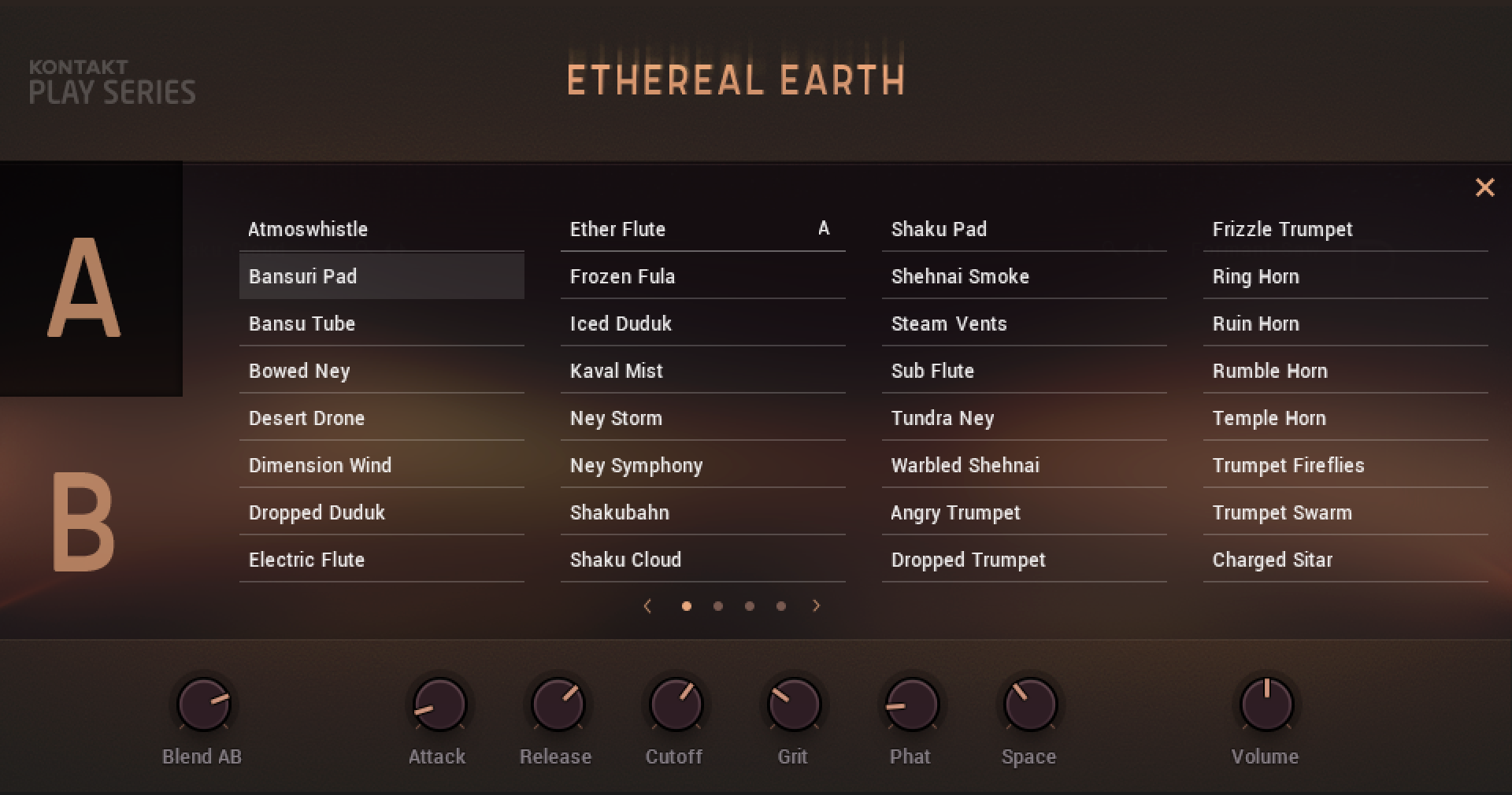Select sound layer B slot
Screen dimensions: 1512x795
[83, 522]
